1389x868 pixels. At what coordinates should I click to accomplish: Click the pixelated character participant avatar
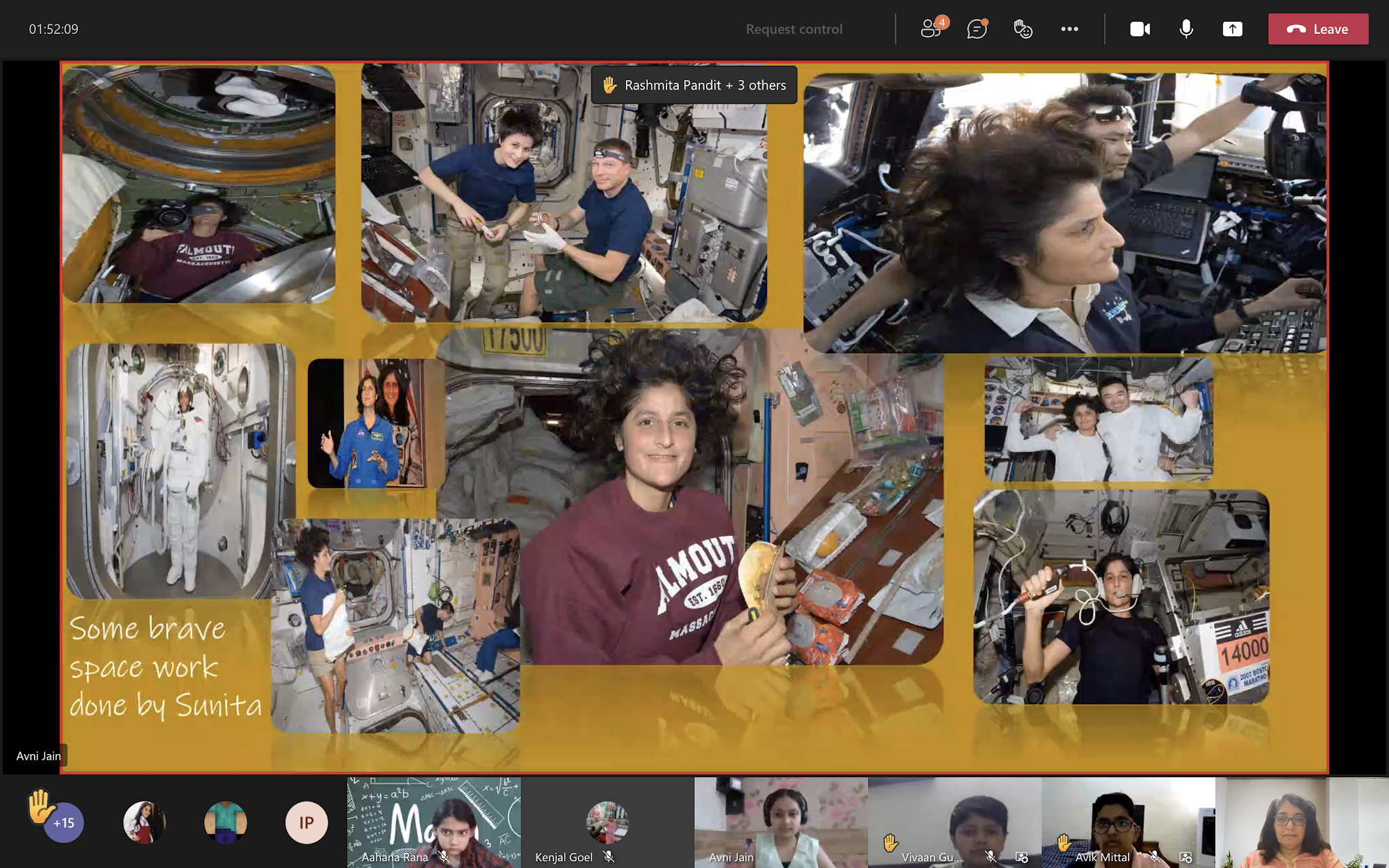[225, 823]
